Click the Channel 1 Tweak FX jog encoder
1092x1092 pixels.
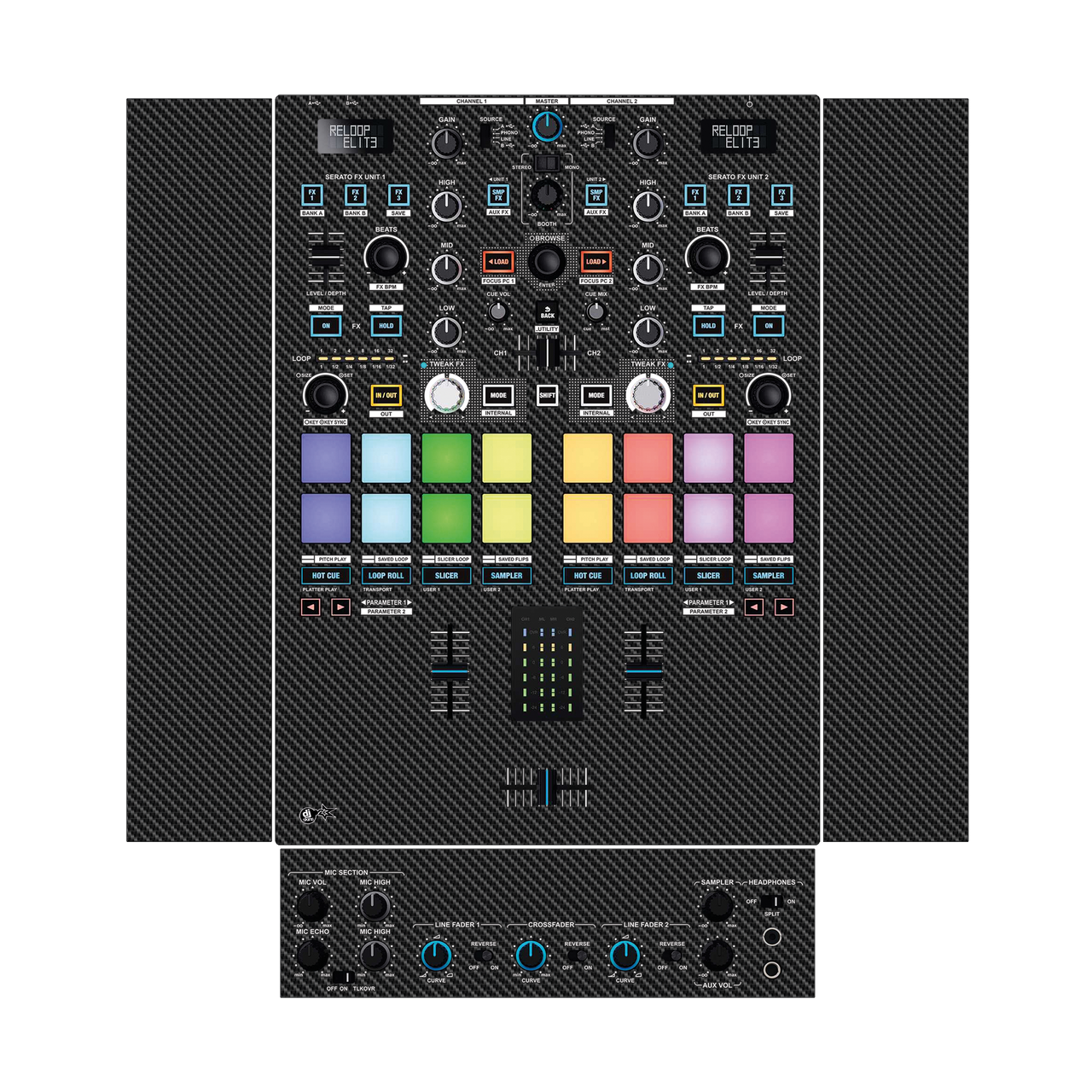click(446, 395)
